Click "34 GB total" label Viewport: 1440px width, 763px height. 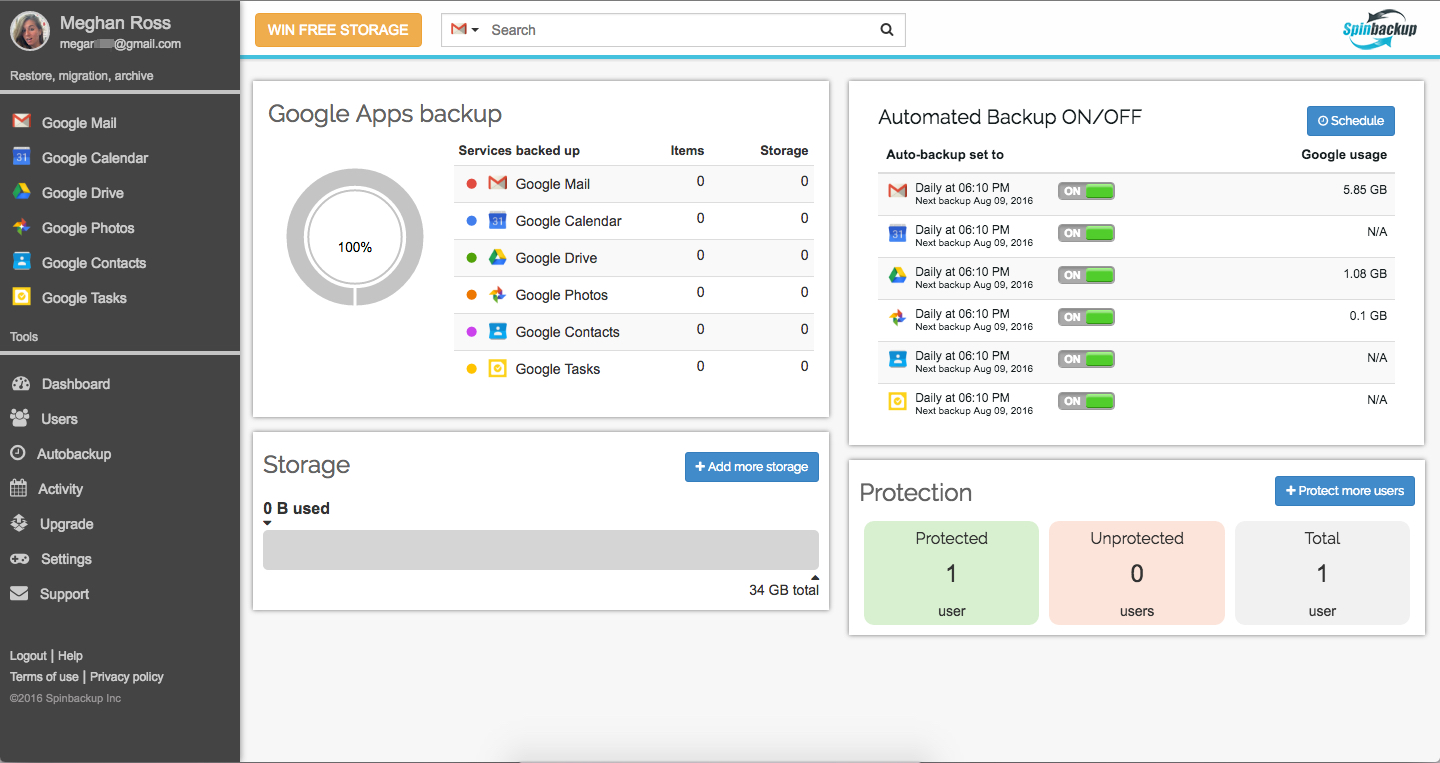coord(784,590)
